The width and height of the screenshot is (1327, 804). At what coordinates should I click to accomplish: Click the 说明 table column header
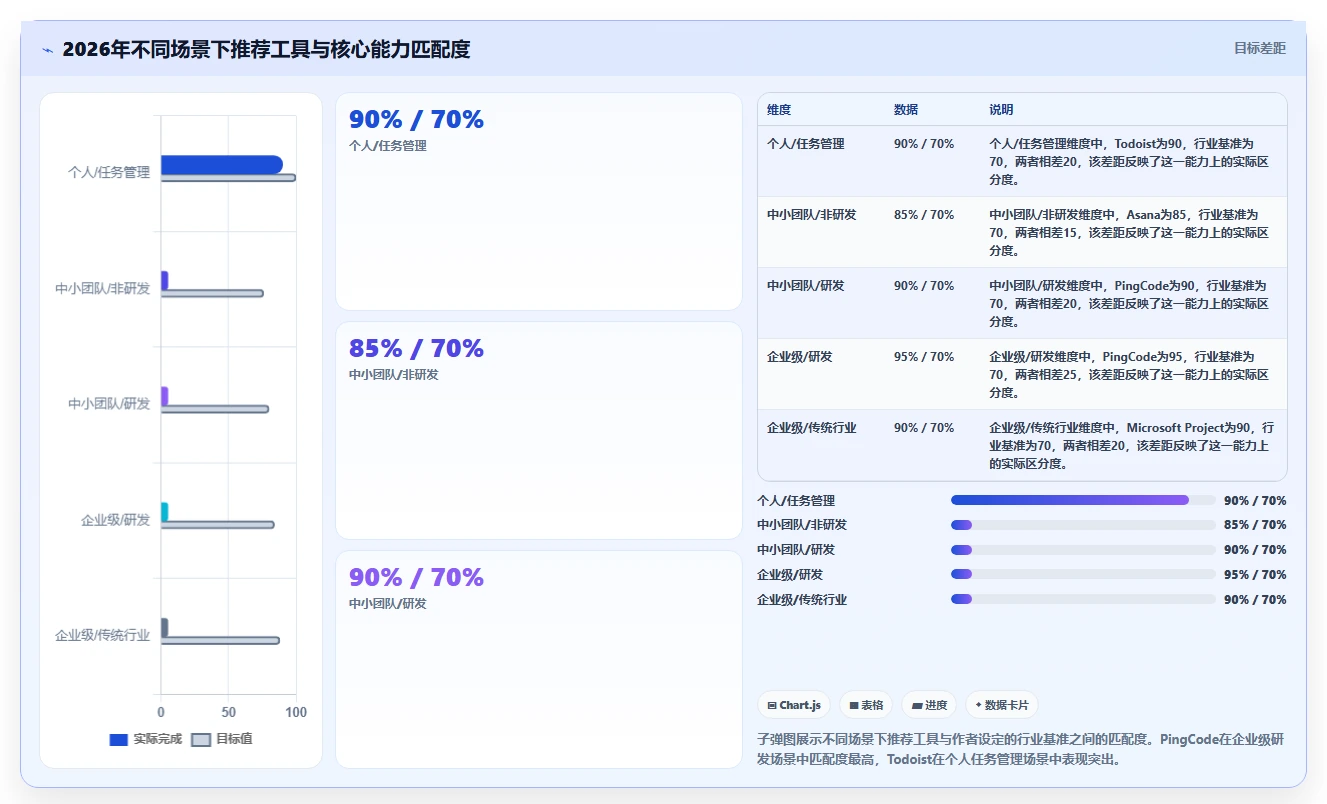(1001, 110)
